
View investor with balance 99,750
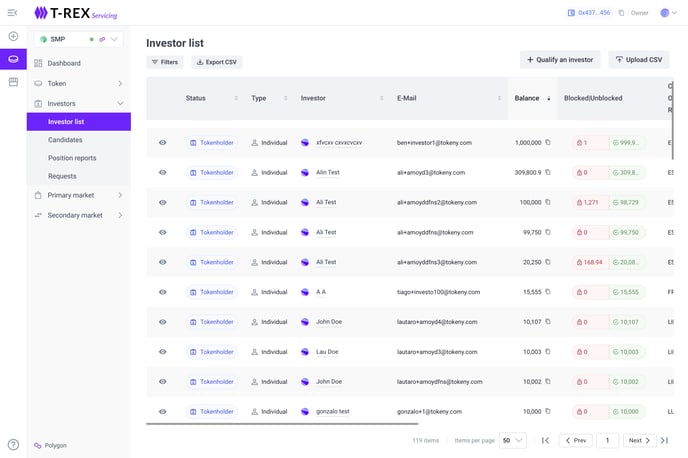pyautogui.click(x=162, y=232)
